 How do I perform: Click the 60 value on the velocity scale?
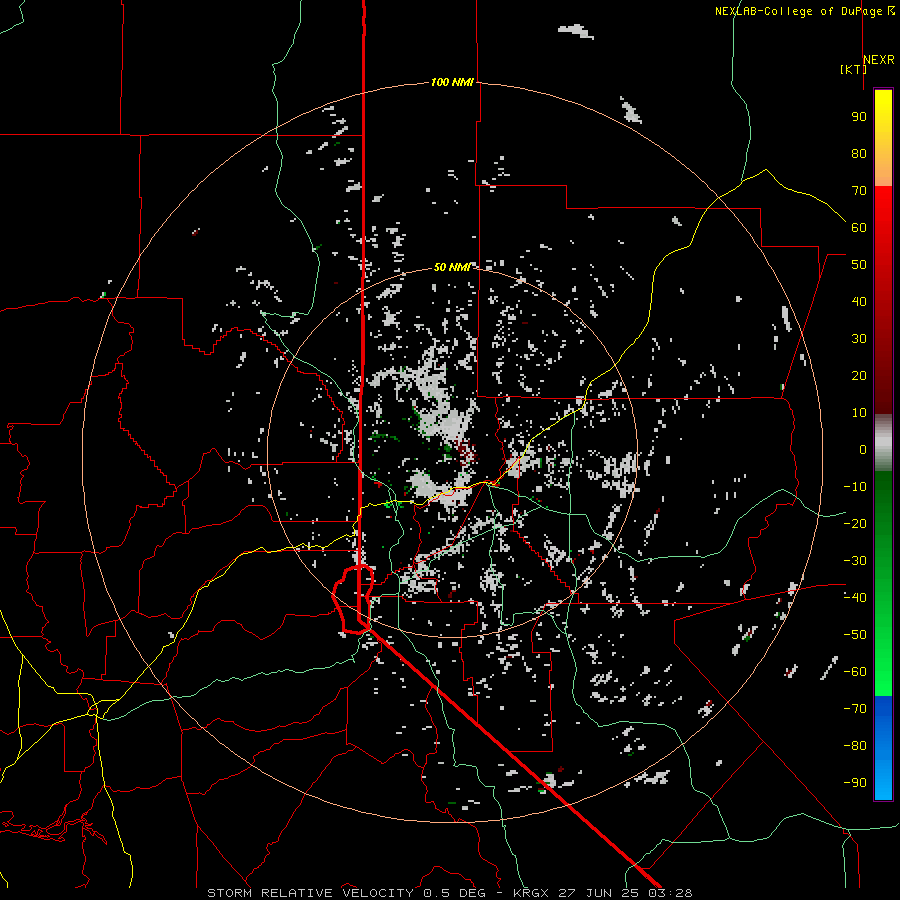coord(859,227)
